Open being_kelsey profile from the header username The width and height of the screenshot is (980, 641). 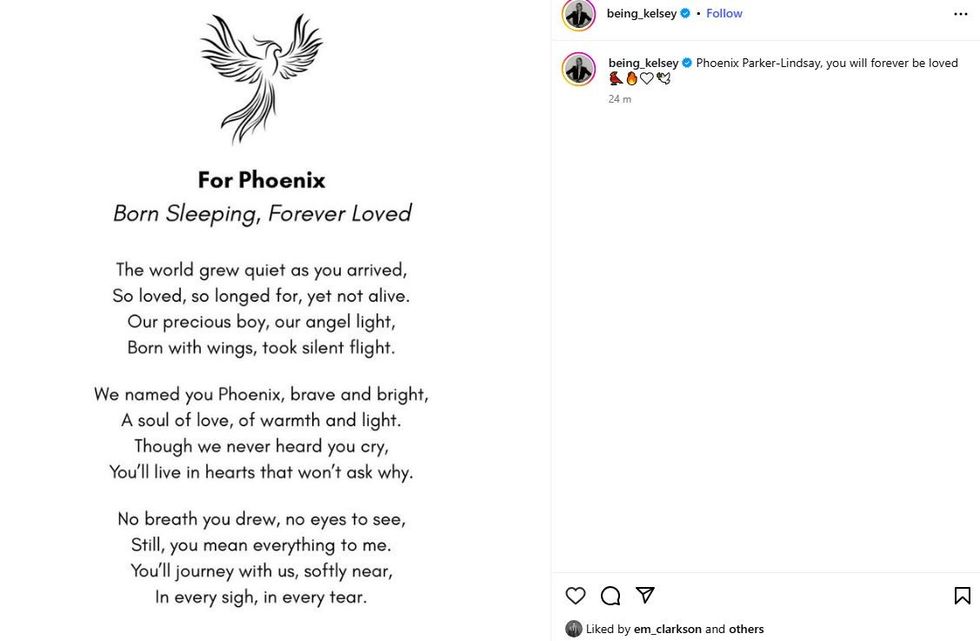click(x=642, y=14)
